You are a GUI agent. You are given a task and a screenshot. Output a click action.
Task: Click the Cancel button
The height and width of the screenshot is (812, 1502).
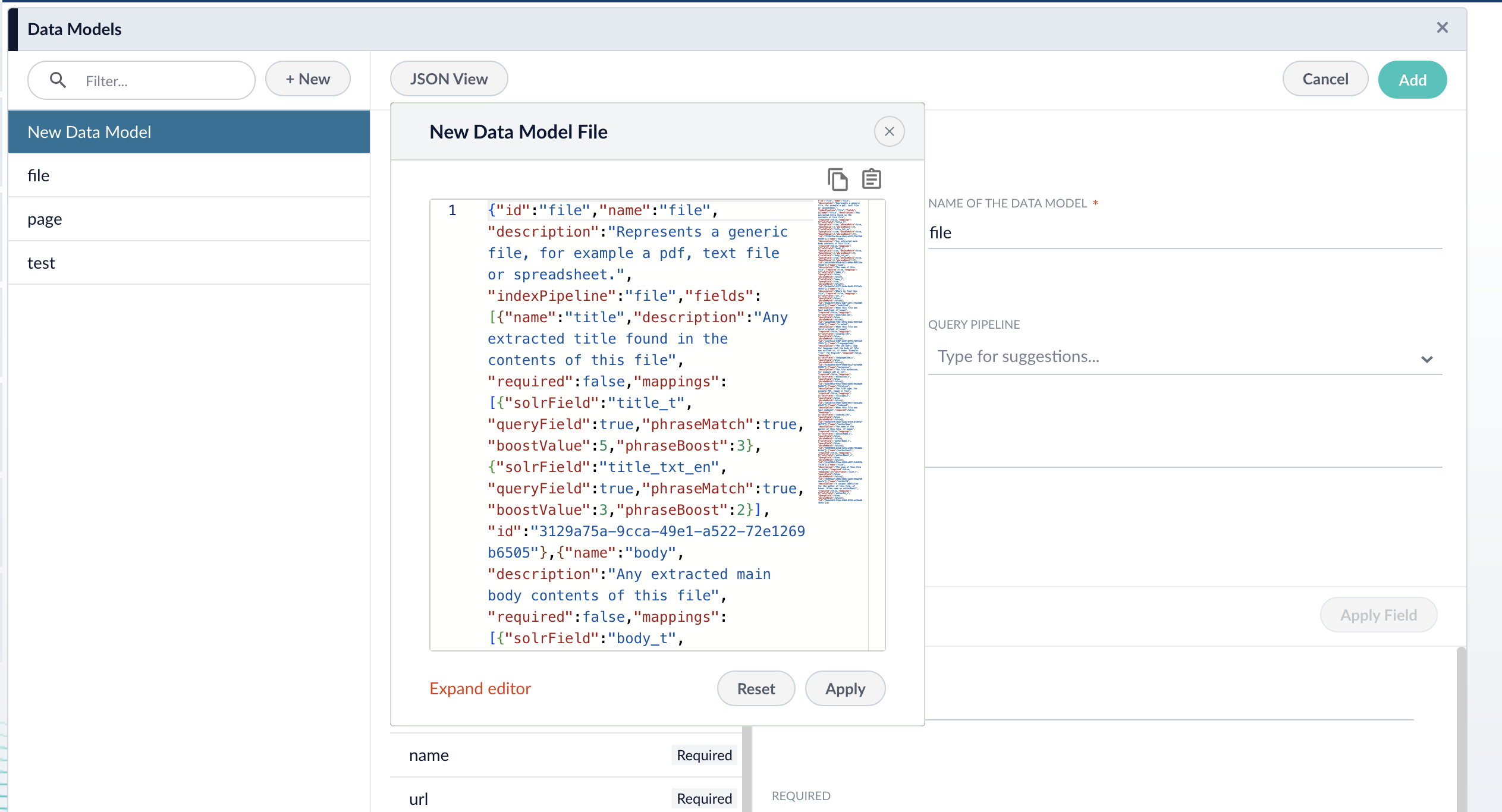1325,79
